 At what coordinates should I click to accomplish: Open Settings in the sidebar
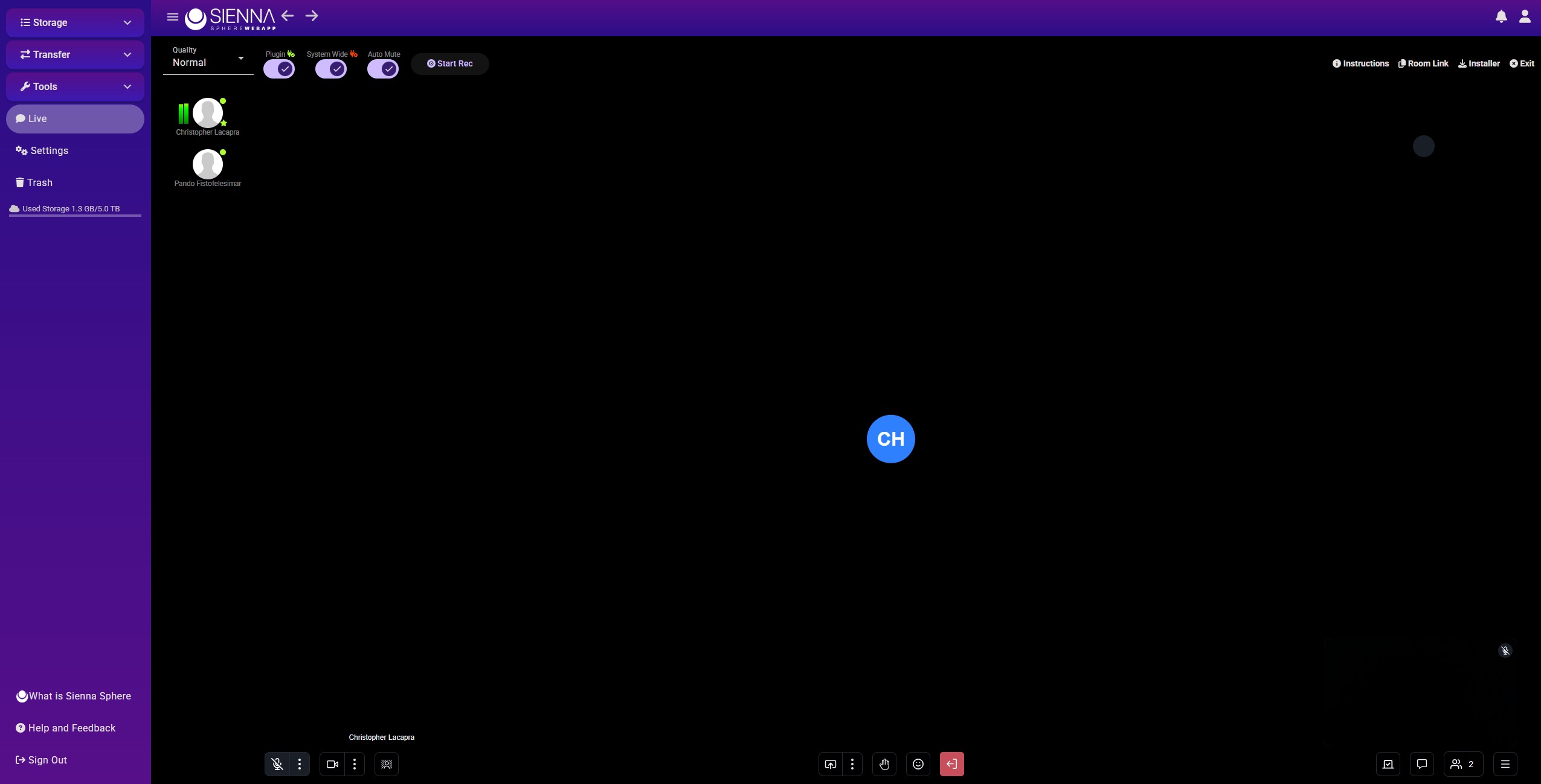(49, 150)
